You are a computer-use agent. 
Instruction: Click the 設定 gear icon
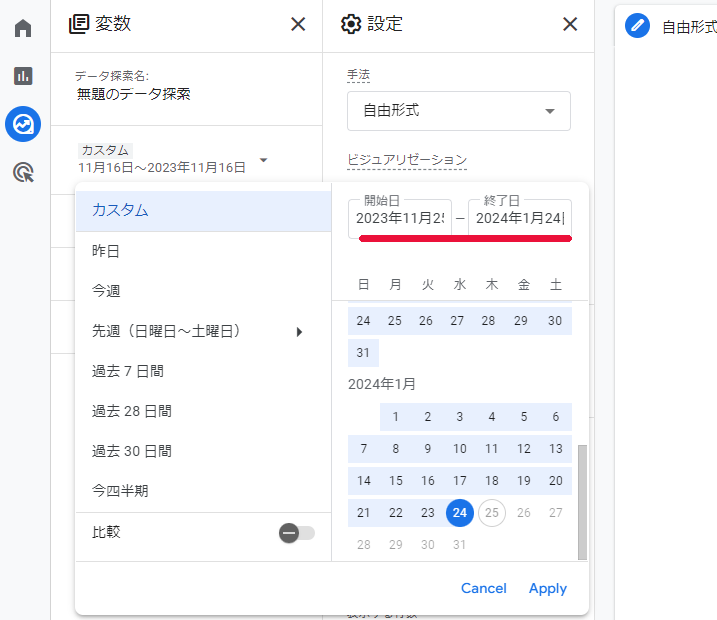coord(351,24)
